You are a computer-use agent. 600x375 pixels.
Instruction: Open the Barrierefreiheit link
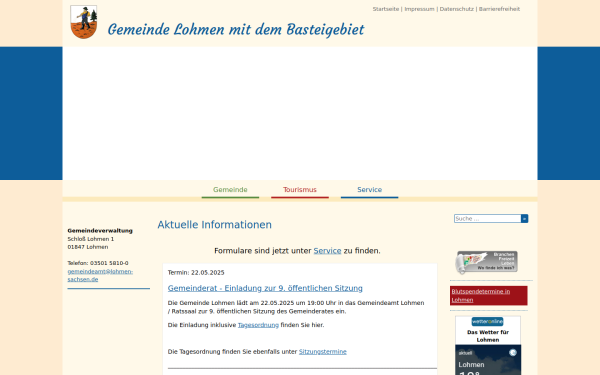click(x=499, y=9)
